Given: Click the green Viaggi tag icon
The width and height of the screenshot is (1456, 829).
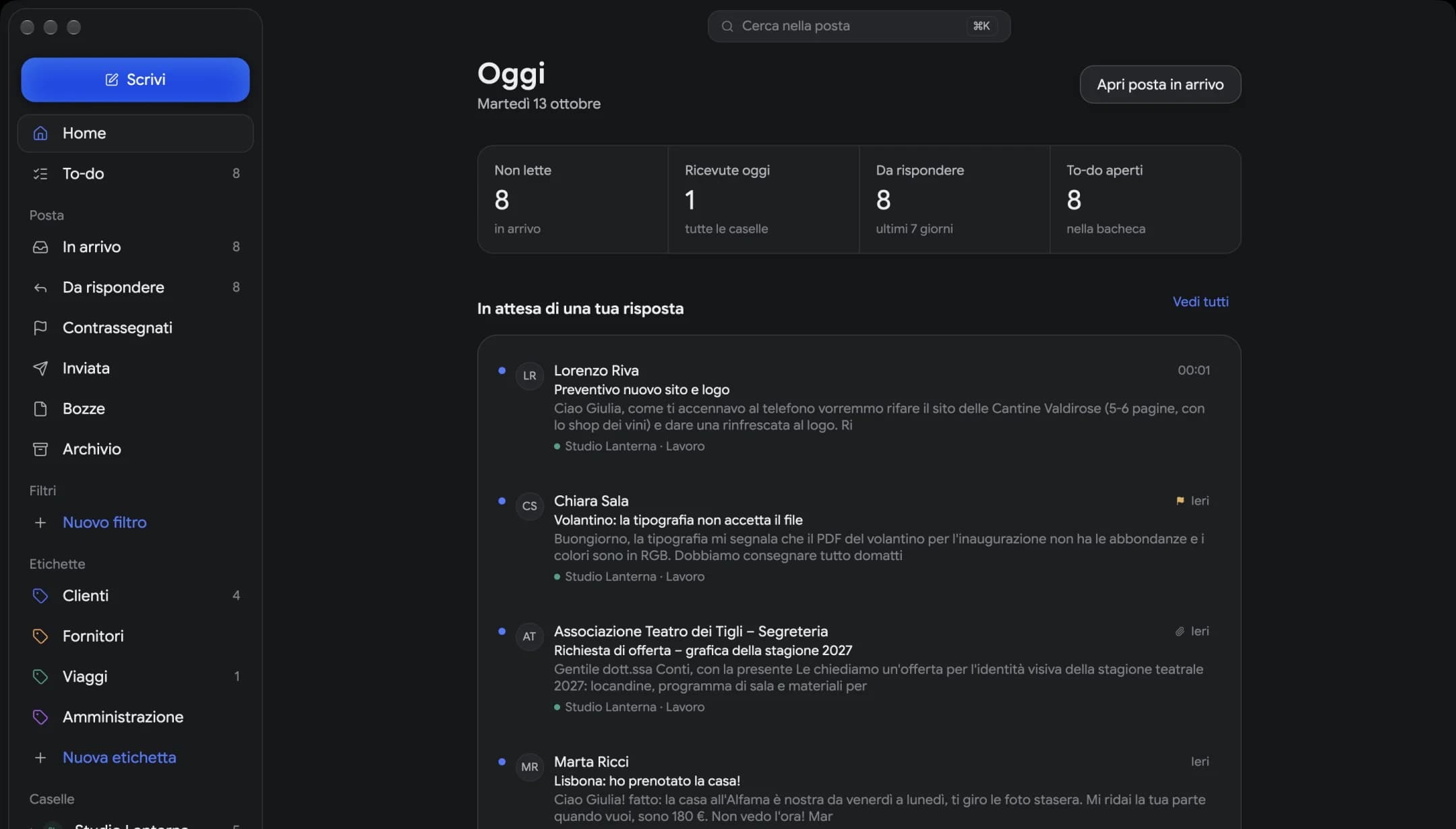Looking at the screenshot, I should (40, 677).
